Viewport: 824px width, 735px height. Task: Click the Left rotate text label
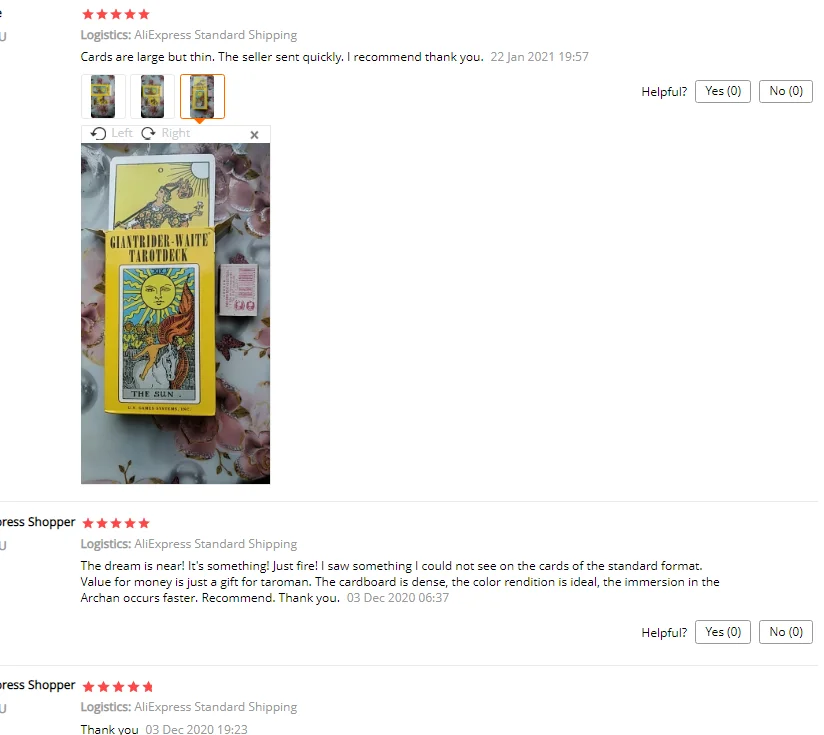point(122,133)
